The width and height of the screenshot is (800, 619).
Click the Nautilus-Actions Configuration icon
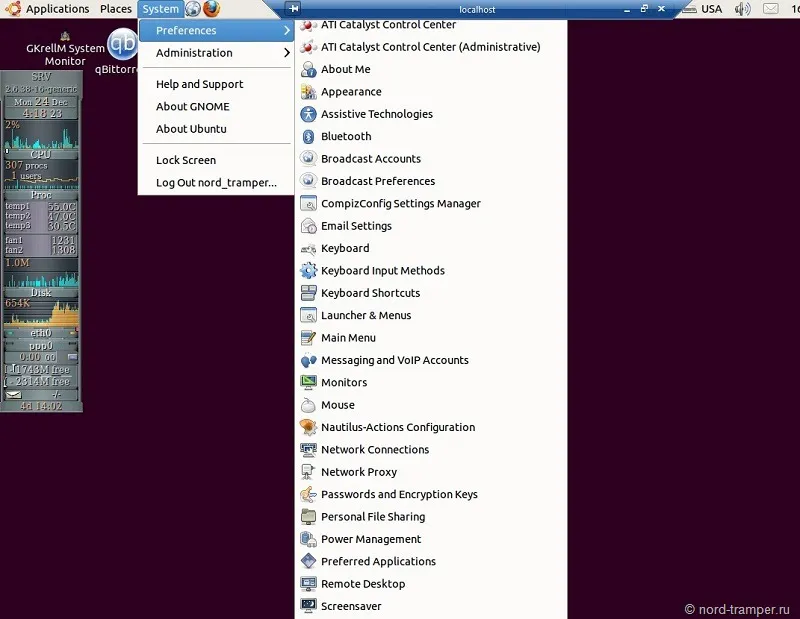pos(308,427)
